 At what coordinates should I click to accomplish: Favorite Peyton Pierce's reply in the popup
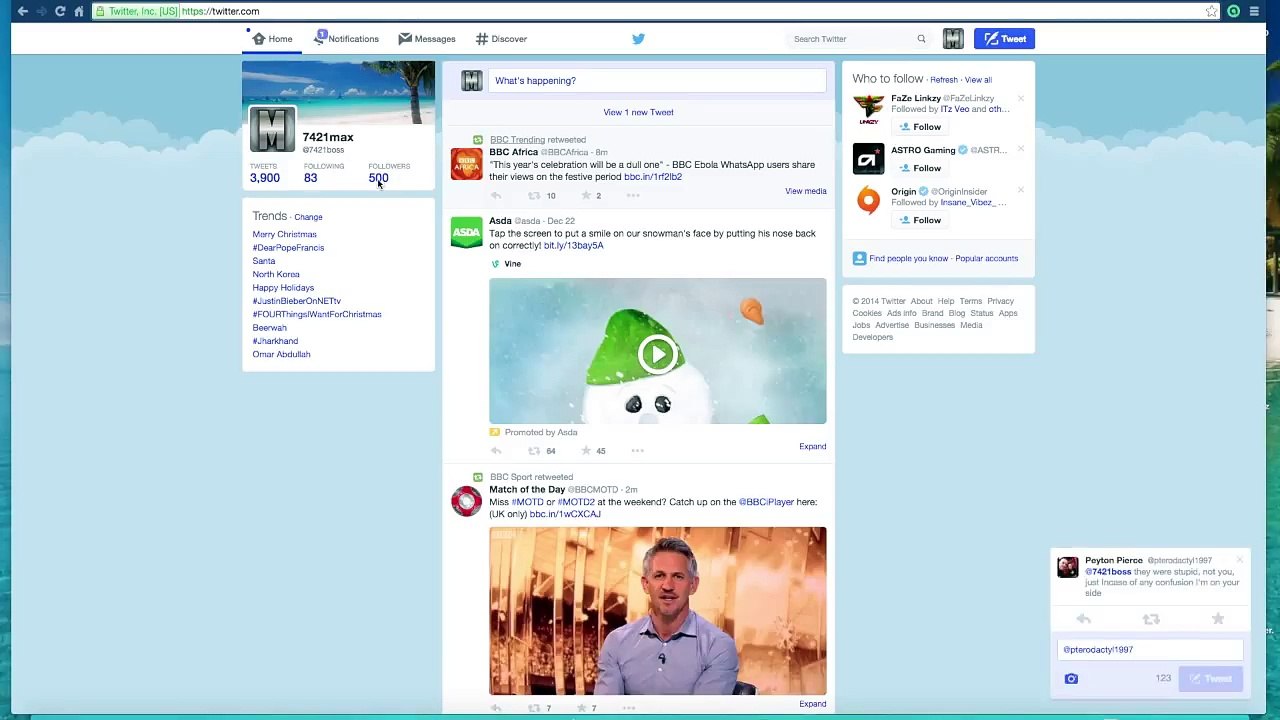pyautogui.click(x=1218, y=620)
